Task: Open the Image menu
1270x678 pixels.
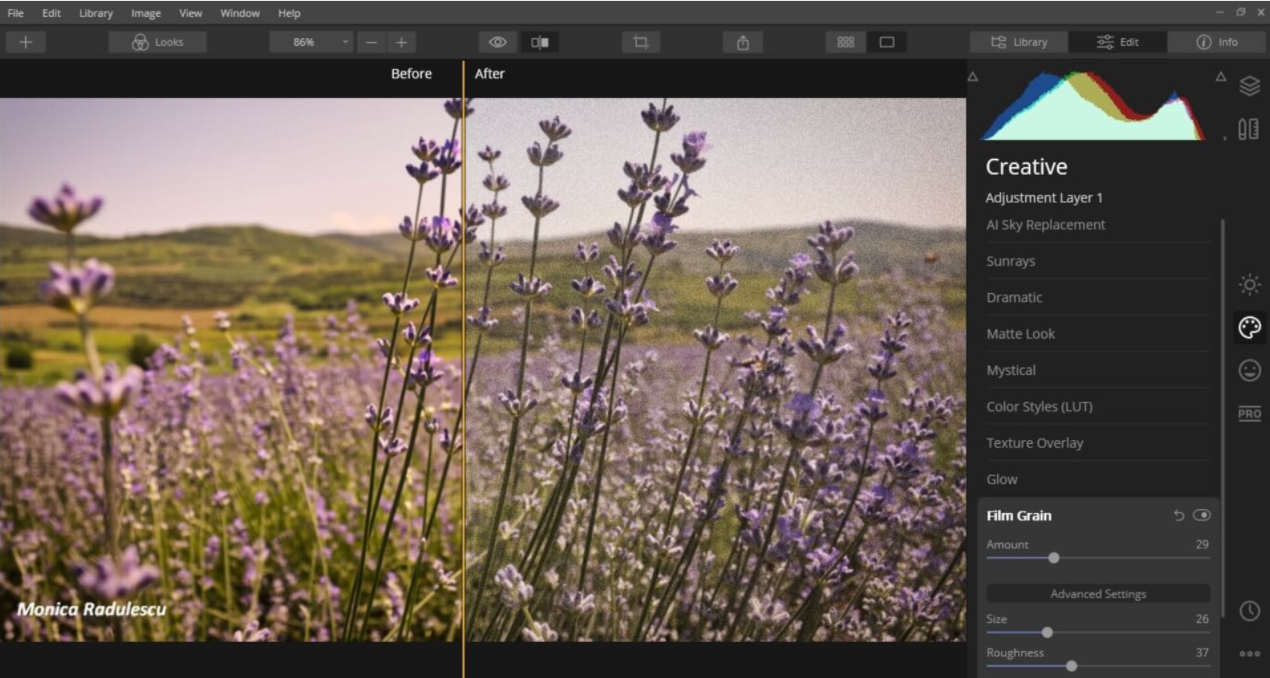Action: point(146,13)
